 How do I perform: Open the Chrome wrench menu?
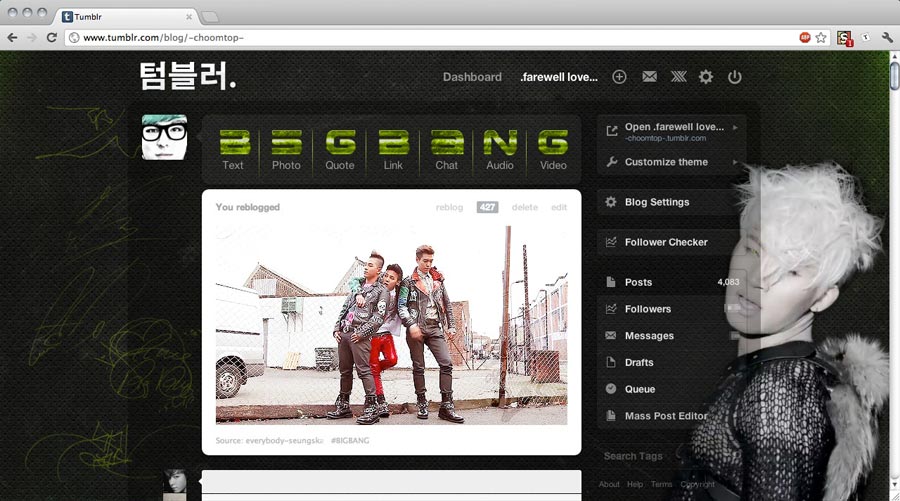tap(887, 38)
